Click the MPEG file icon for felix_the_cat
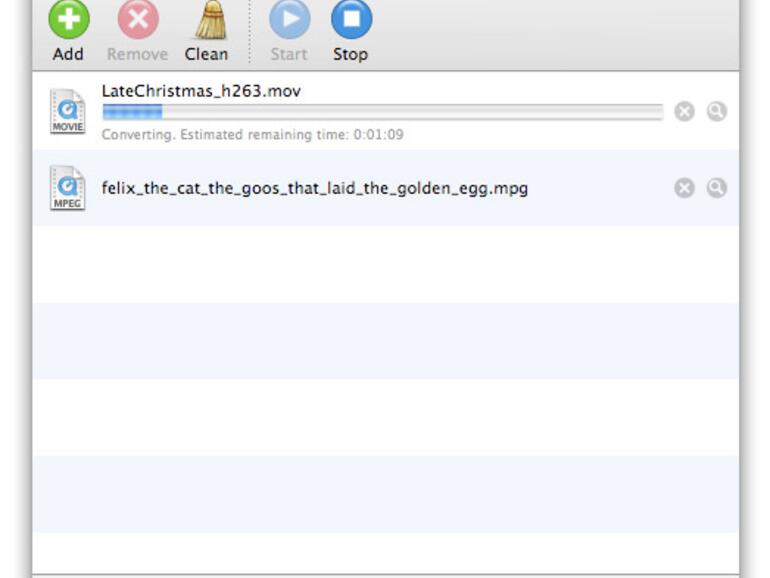This screenshot has width=770, height=578. [x=68, y=188]
